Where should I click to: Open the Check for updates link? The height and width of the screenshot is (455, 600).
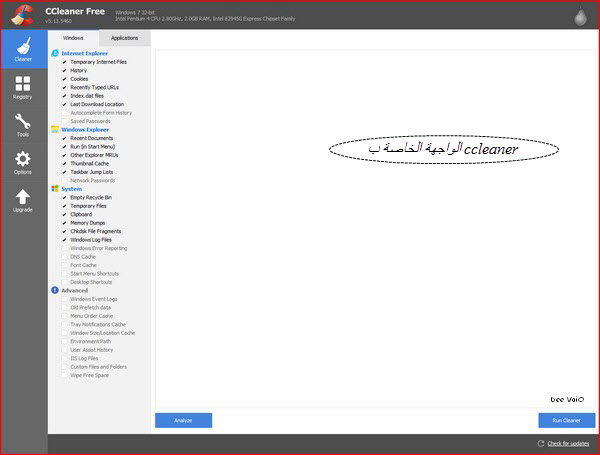568,444
